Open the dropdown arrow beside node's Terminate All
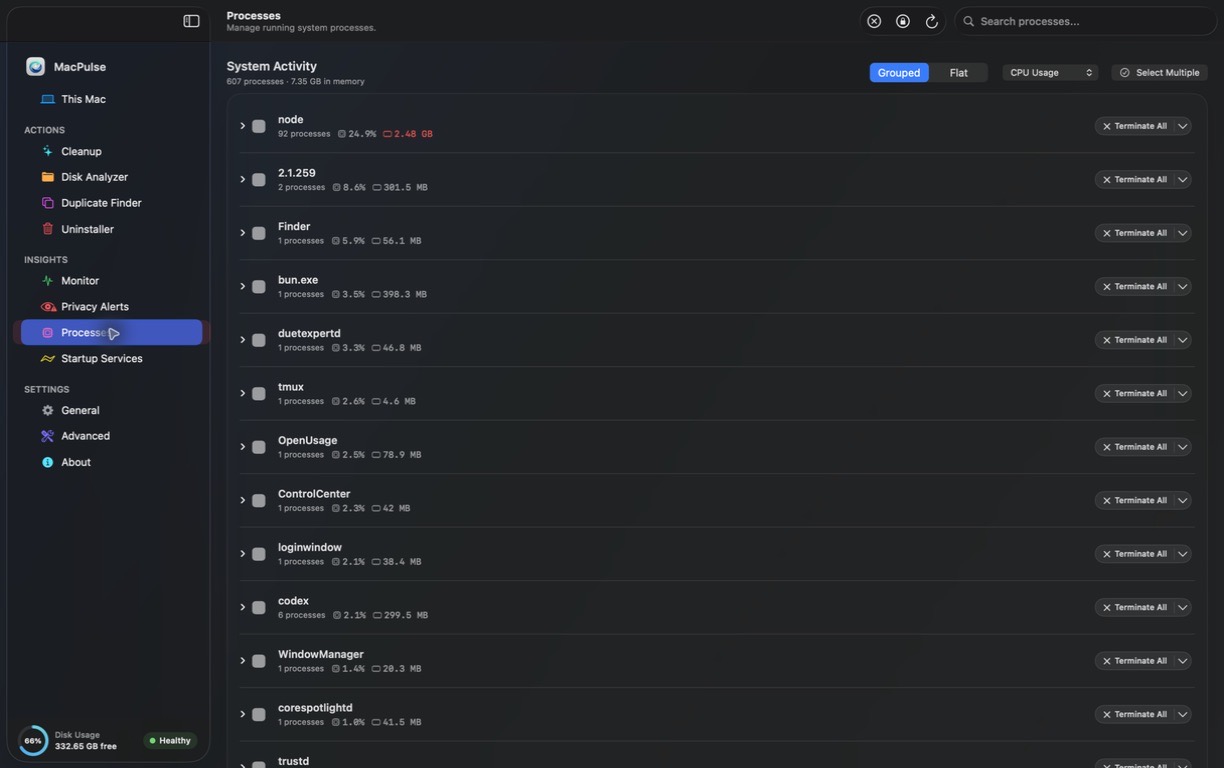 (x=1183, y=126)
